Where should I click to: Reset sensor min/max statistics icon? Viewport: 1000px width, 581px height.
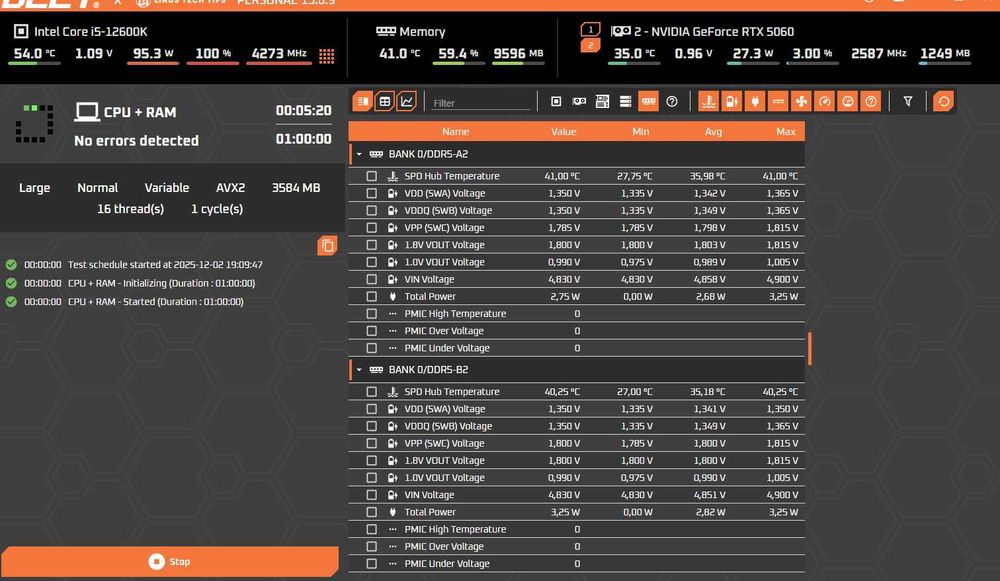click(x=943, y=101)
